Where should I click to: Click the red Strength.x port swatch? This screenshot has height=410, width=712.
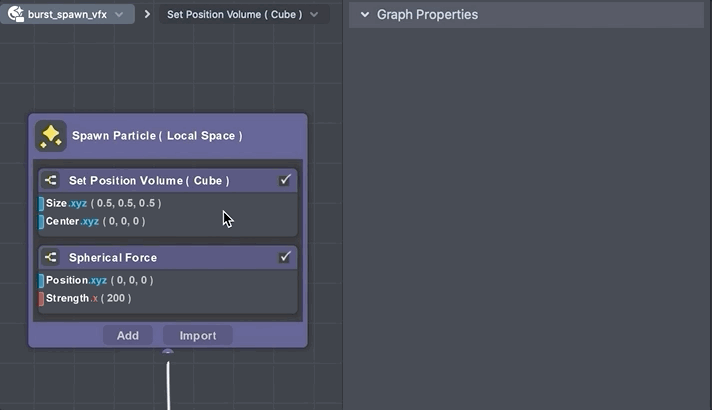42,298
